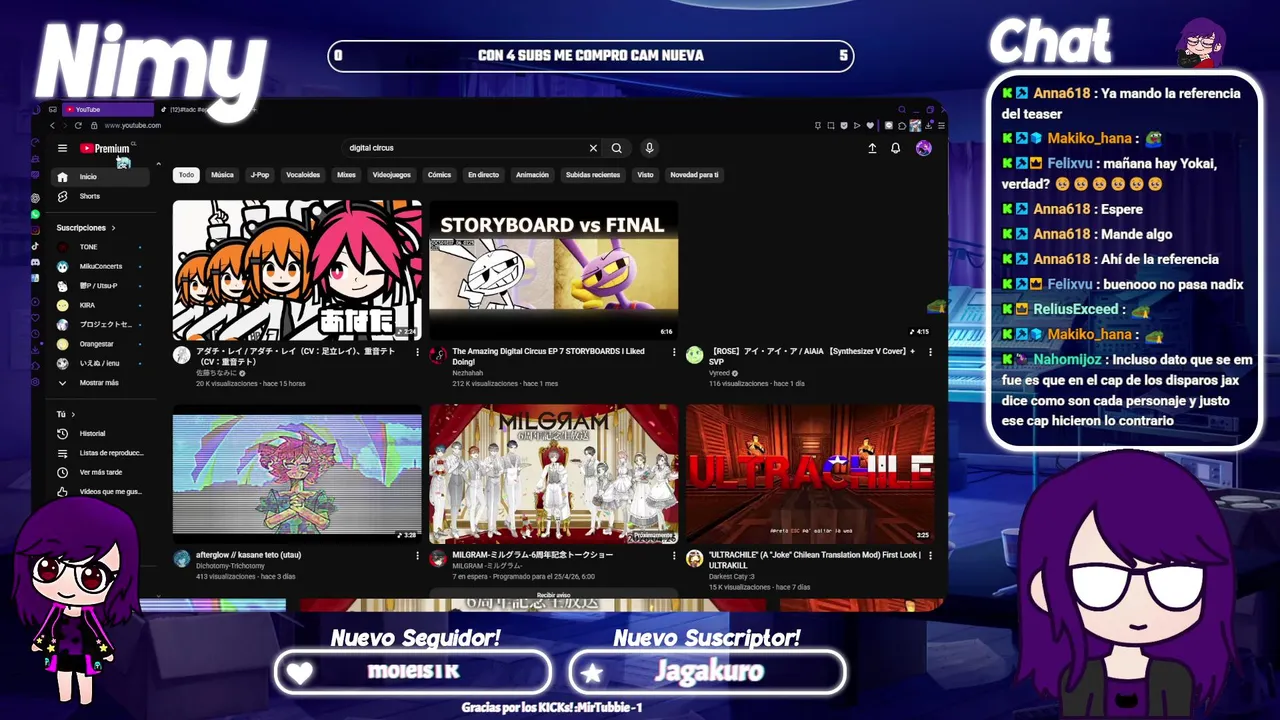Click the browser address bar www.youtube.com

(x=133, y=126)
